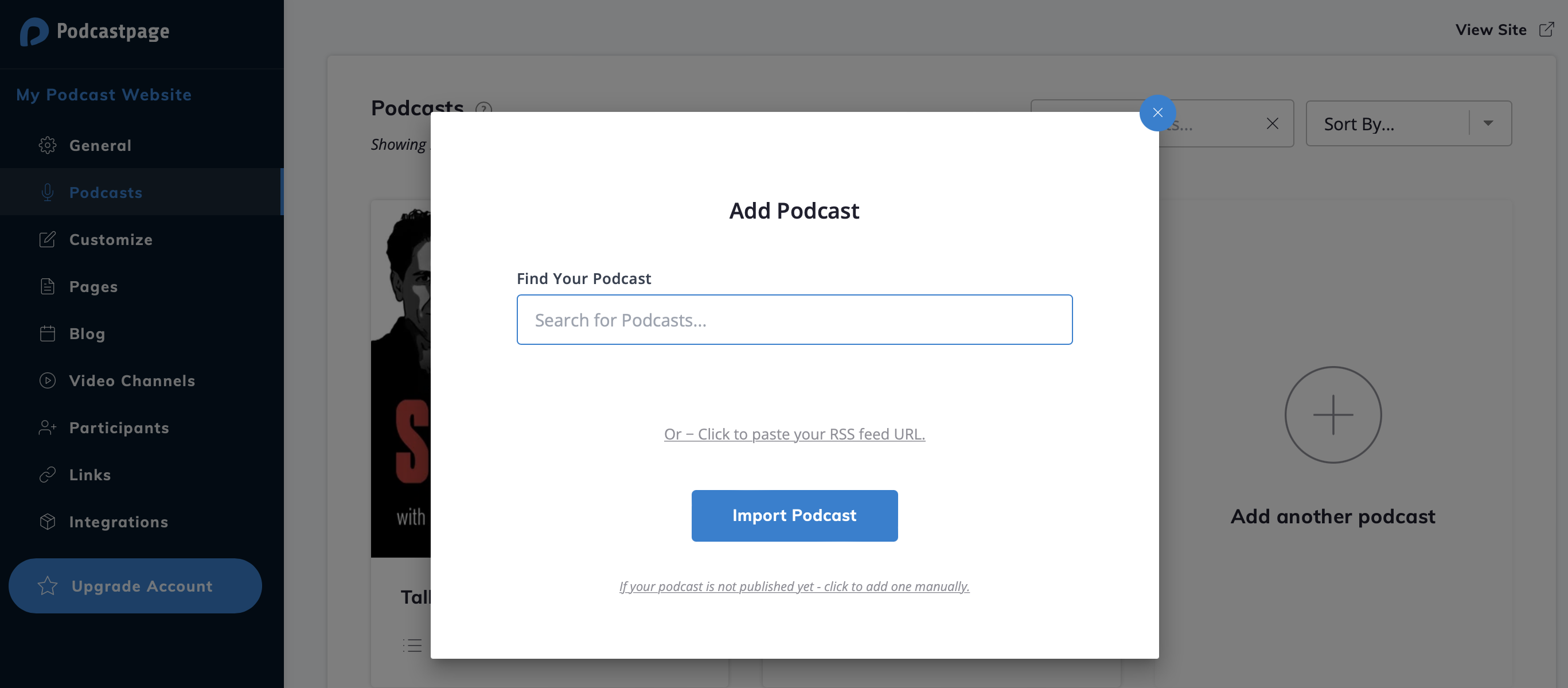This screenshot has width=1568, height=688.
Task: Click the Customize pencil icon
Action: click(48, 239)
